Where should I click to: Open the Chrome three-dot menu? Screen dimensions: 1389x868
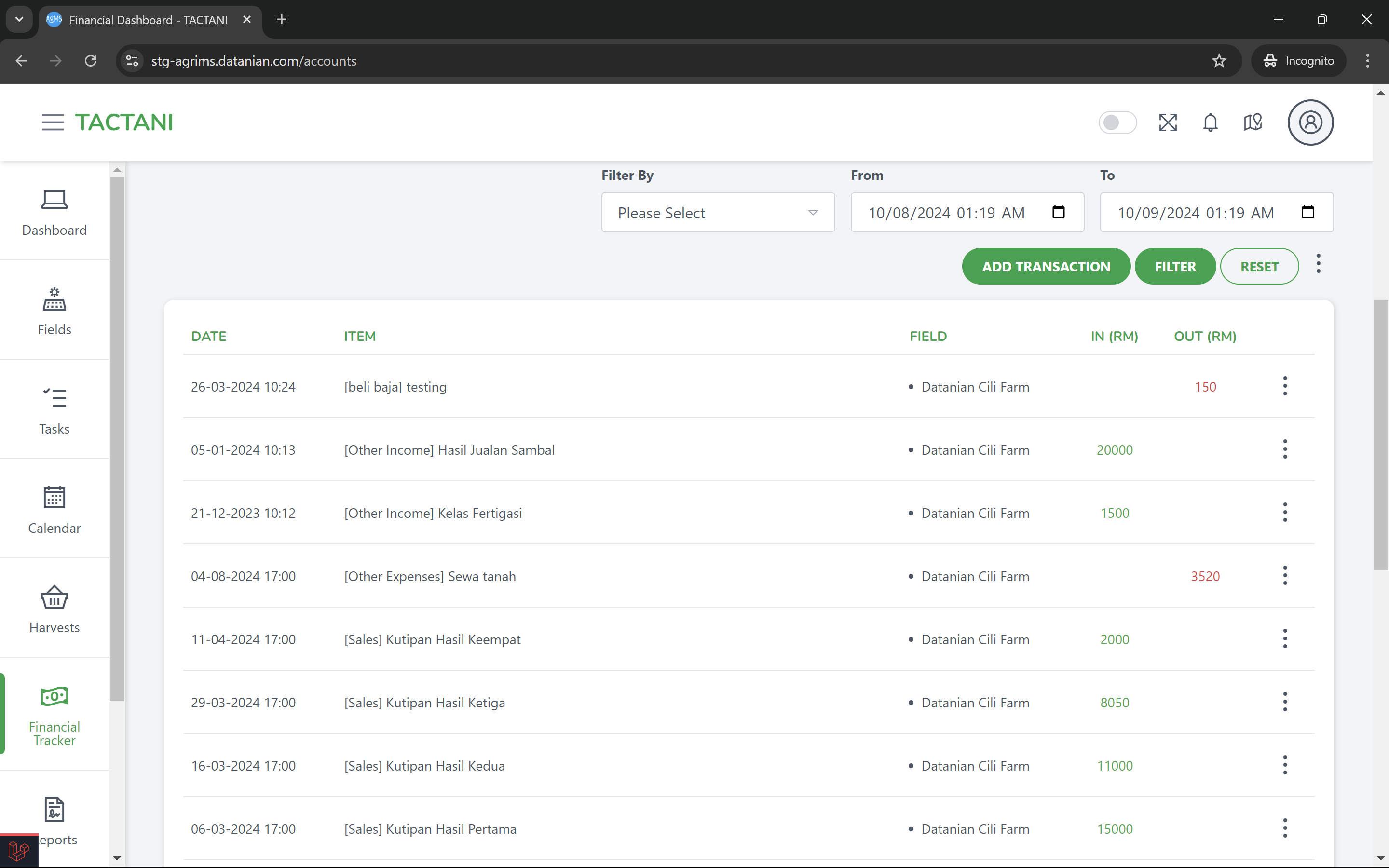[x=1367, y=61]
